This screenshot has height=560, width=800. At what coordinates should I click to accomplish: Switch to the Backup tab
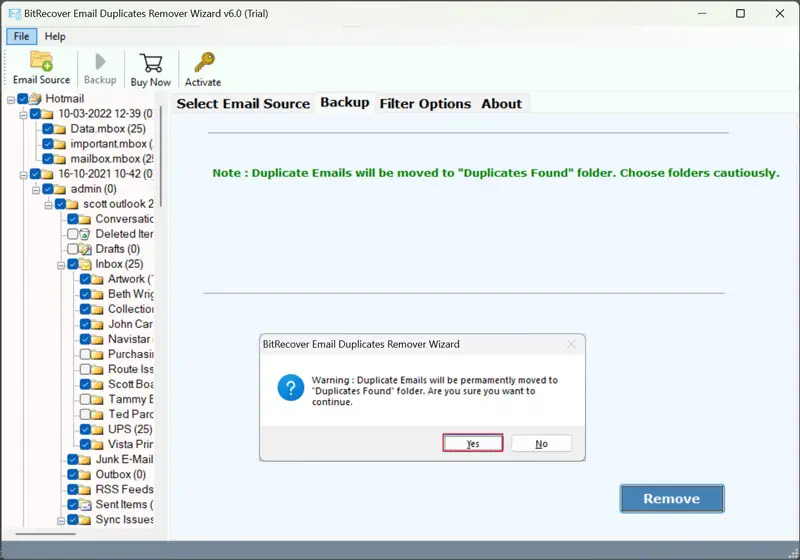[x=345, y=103]
